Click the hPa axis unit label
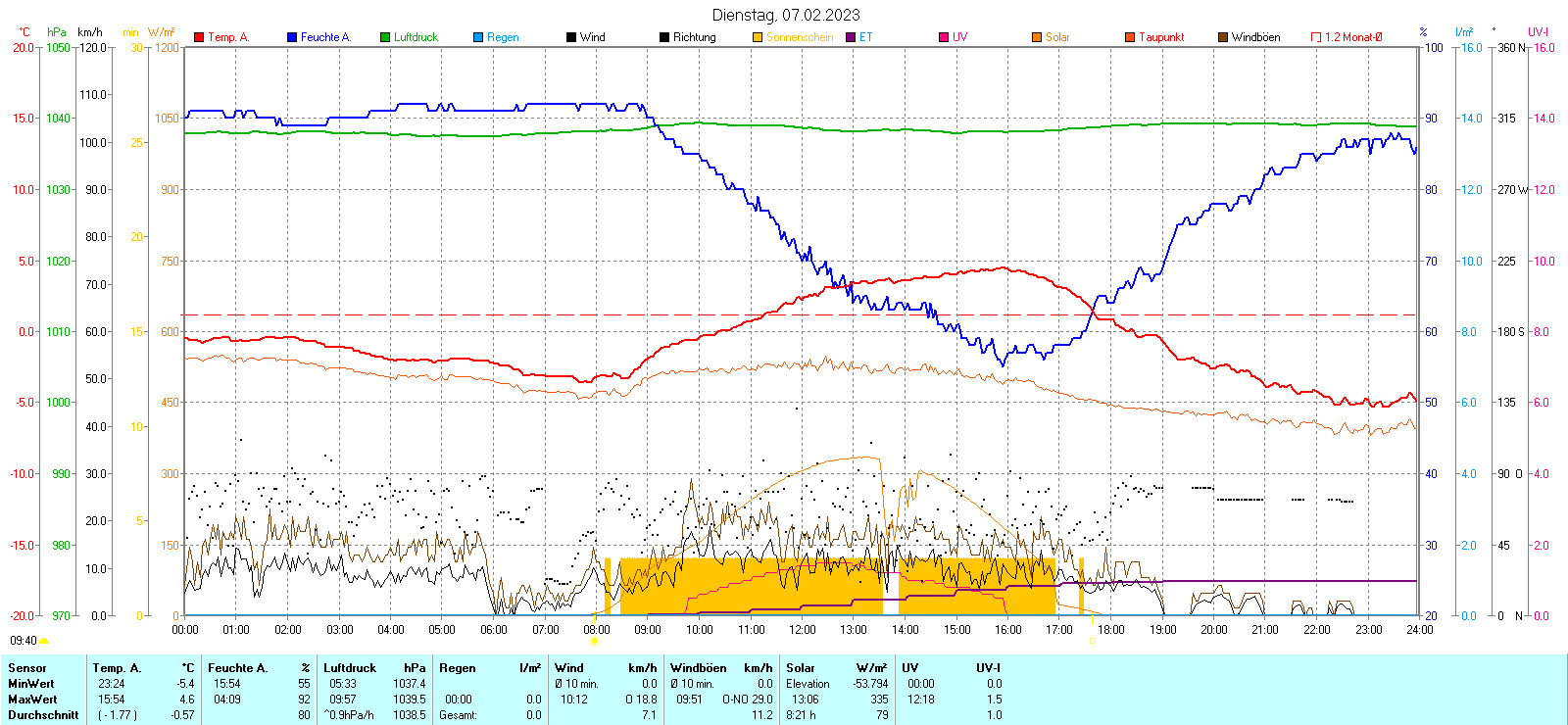Image resolution: width=1568 pixels, height=725 pixels. [x=57, y=32]
